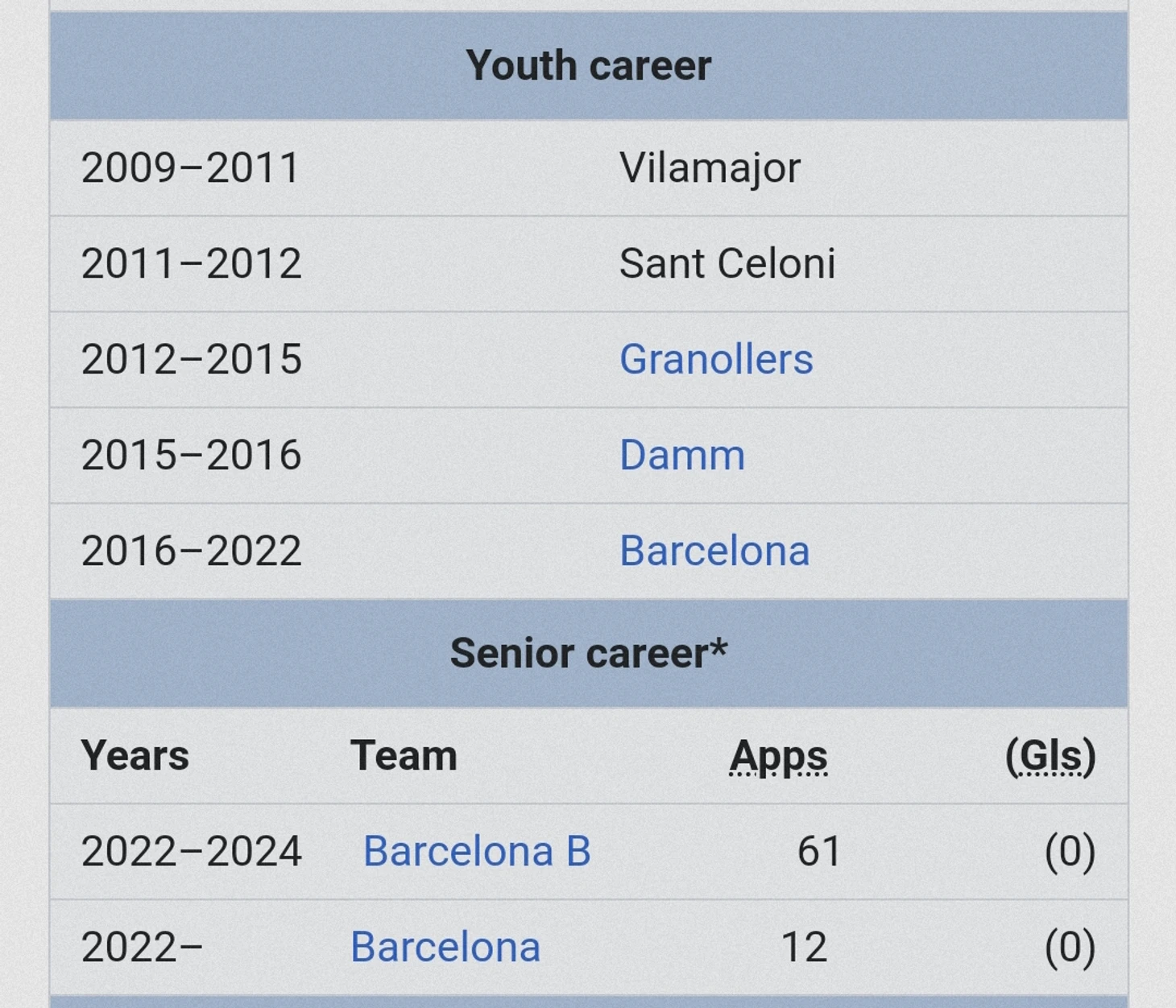This screenshot has height=1008, width=1176.
Task: Open the Damm club link
Action: coord(681,455)
